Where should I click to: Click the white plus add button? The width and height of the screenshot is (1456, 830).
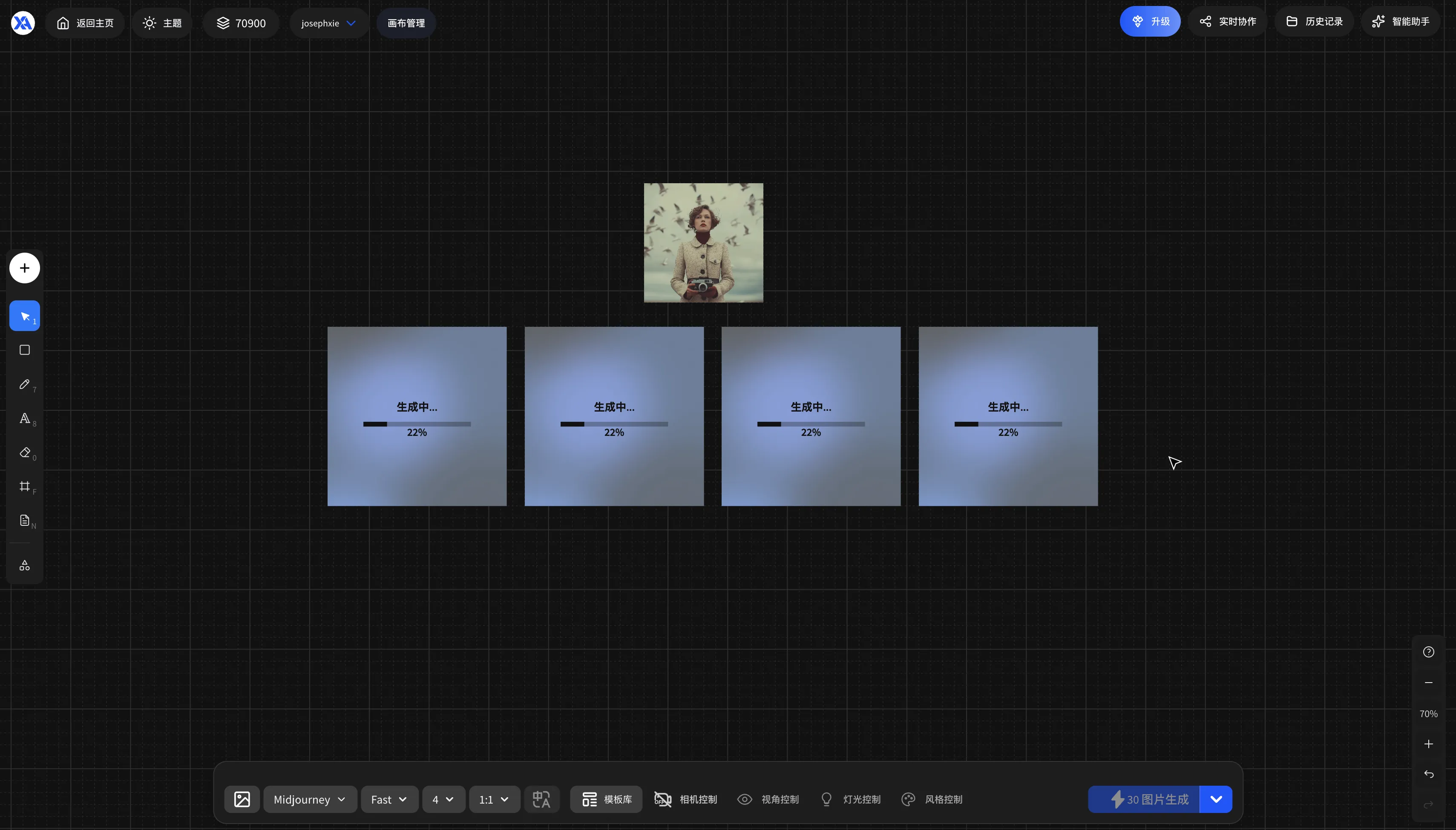point(25,268)
